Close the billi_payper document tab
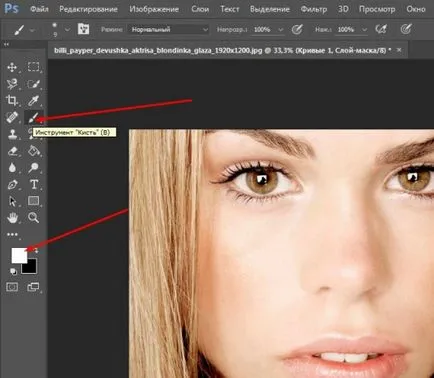 tap(399, 50)
